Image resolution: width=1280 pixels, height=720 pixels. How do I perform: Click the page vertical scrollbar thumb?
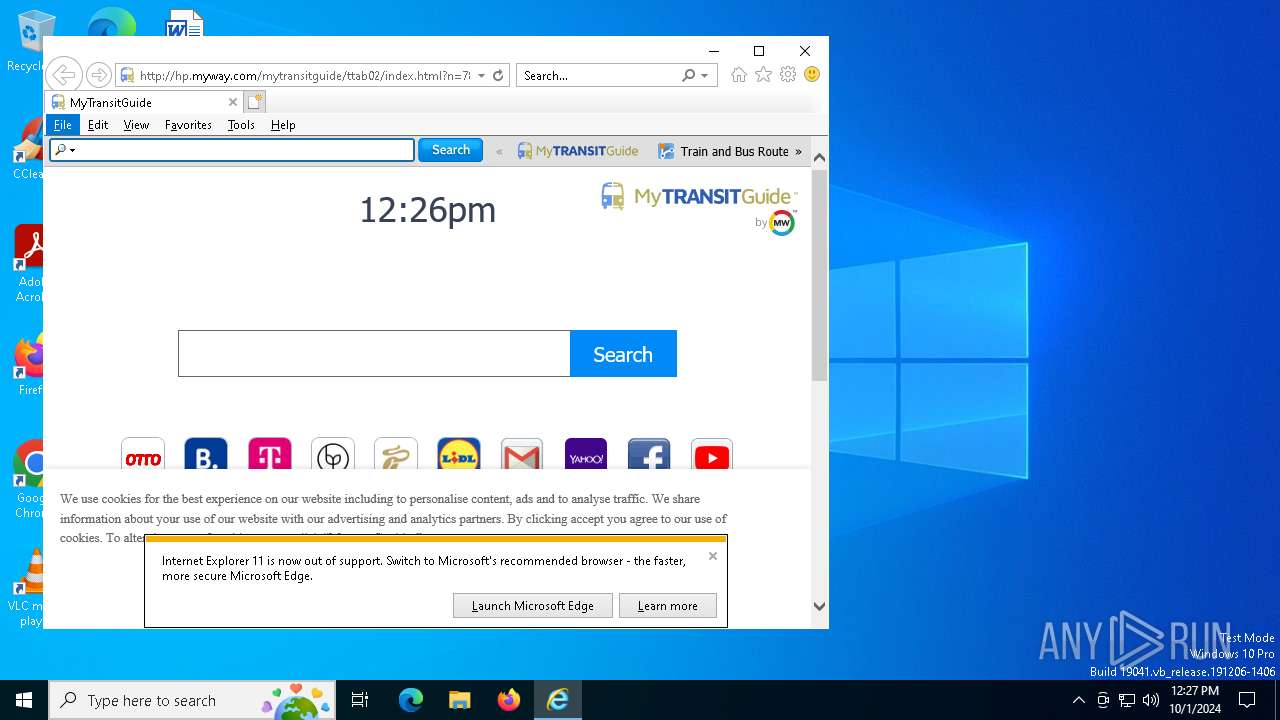819,275
